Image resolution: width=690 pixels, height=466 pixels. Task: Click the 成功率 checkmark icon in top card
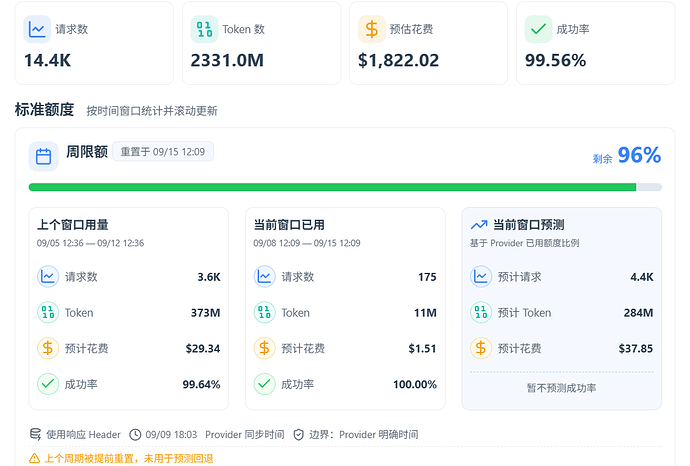click(x=538, y=29)
